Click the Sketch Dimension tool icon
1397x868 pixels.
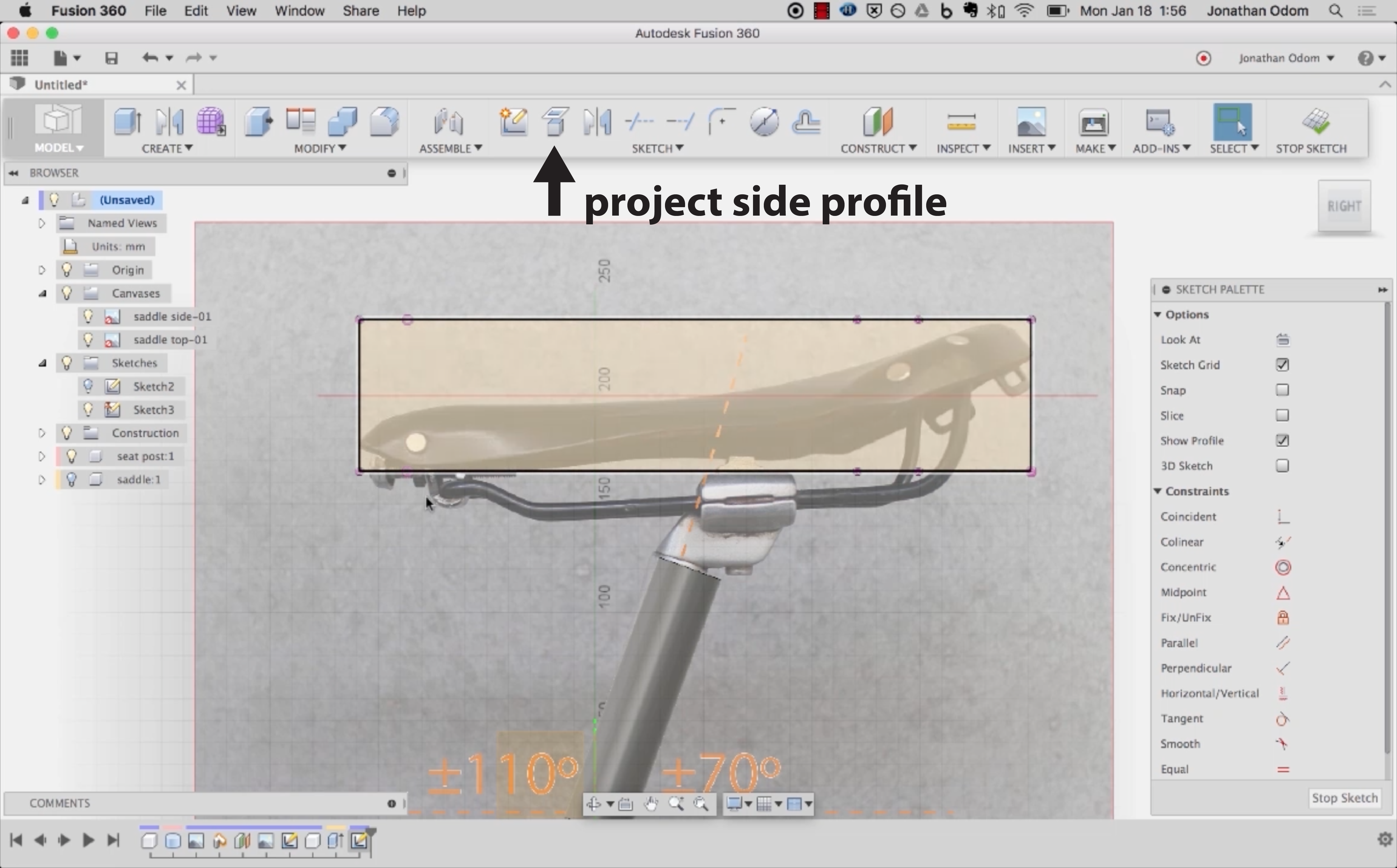[764, 122]
